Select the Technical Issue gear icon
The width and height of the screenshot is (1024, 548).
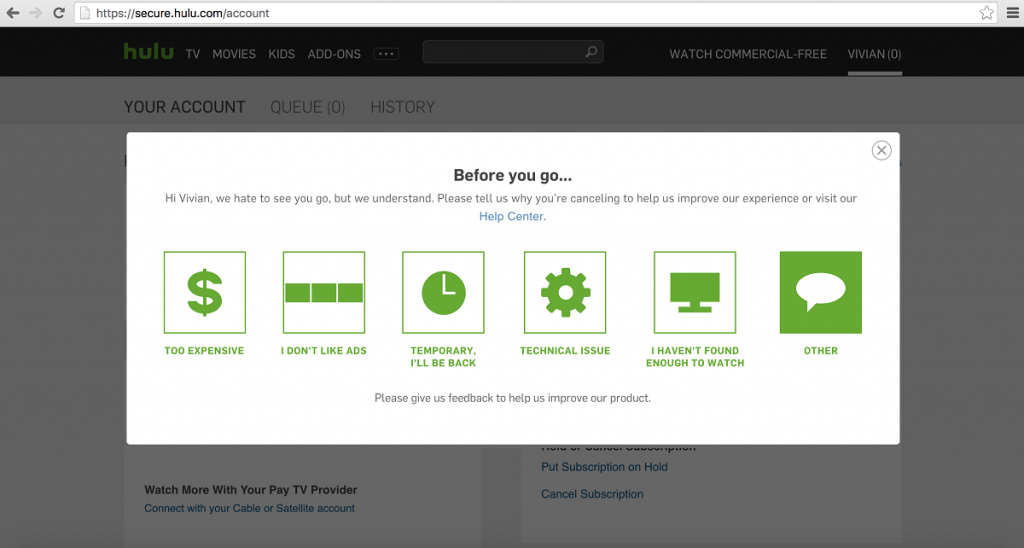[x=565, y=293]
